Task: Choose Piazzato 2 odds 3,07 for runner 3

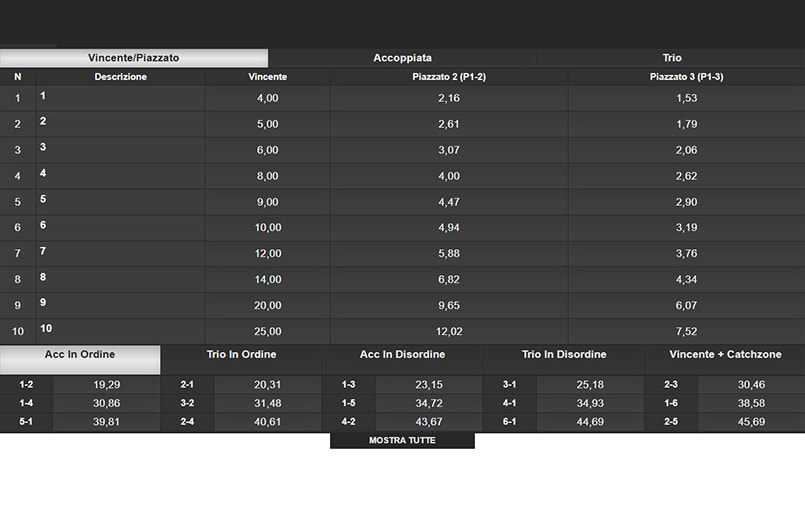Action: click(449, 150)
